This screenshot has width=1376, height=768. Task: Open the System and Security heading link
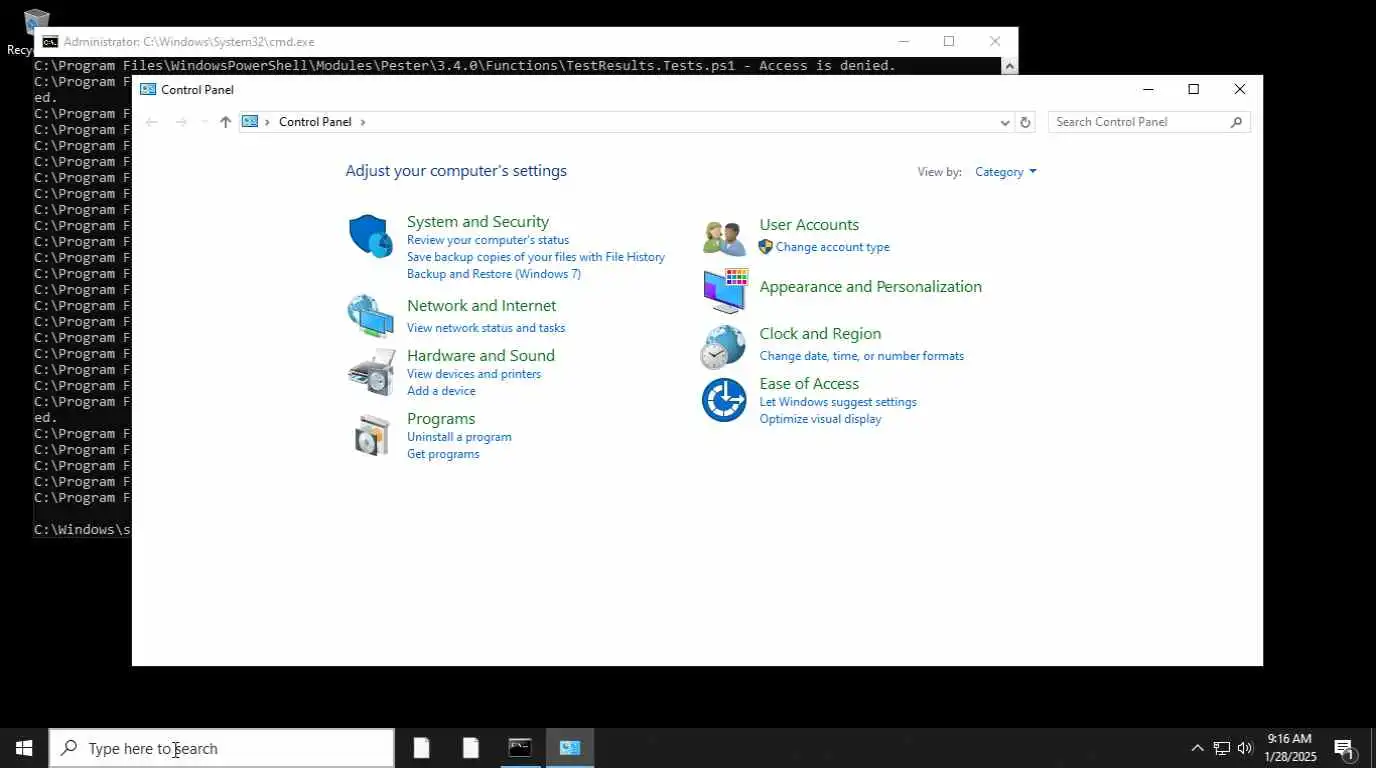click(478, 222)
